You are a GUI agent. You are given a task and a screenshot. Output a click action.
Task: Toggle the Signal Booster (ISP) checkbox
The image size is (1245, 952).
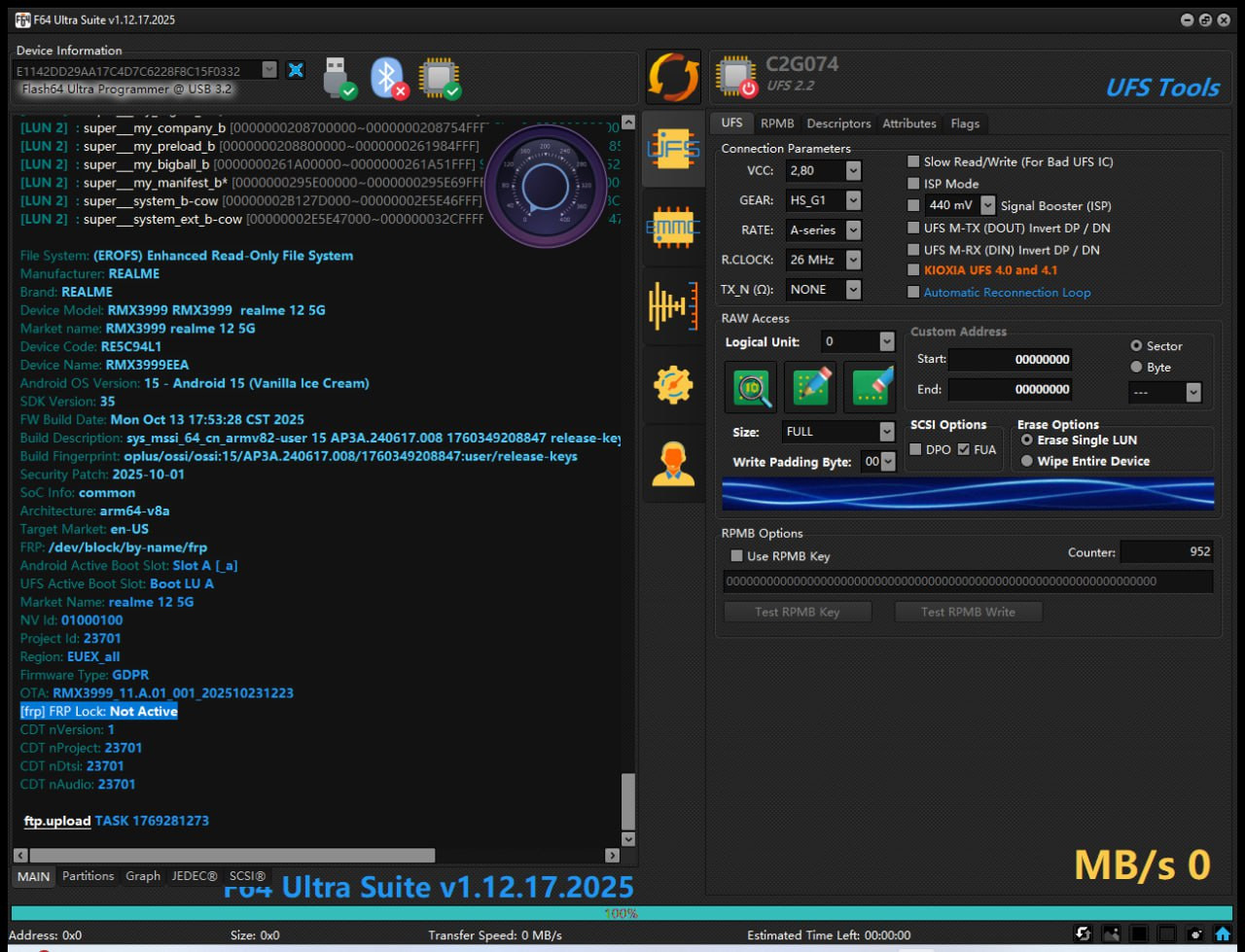913,205
